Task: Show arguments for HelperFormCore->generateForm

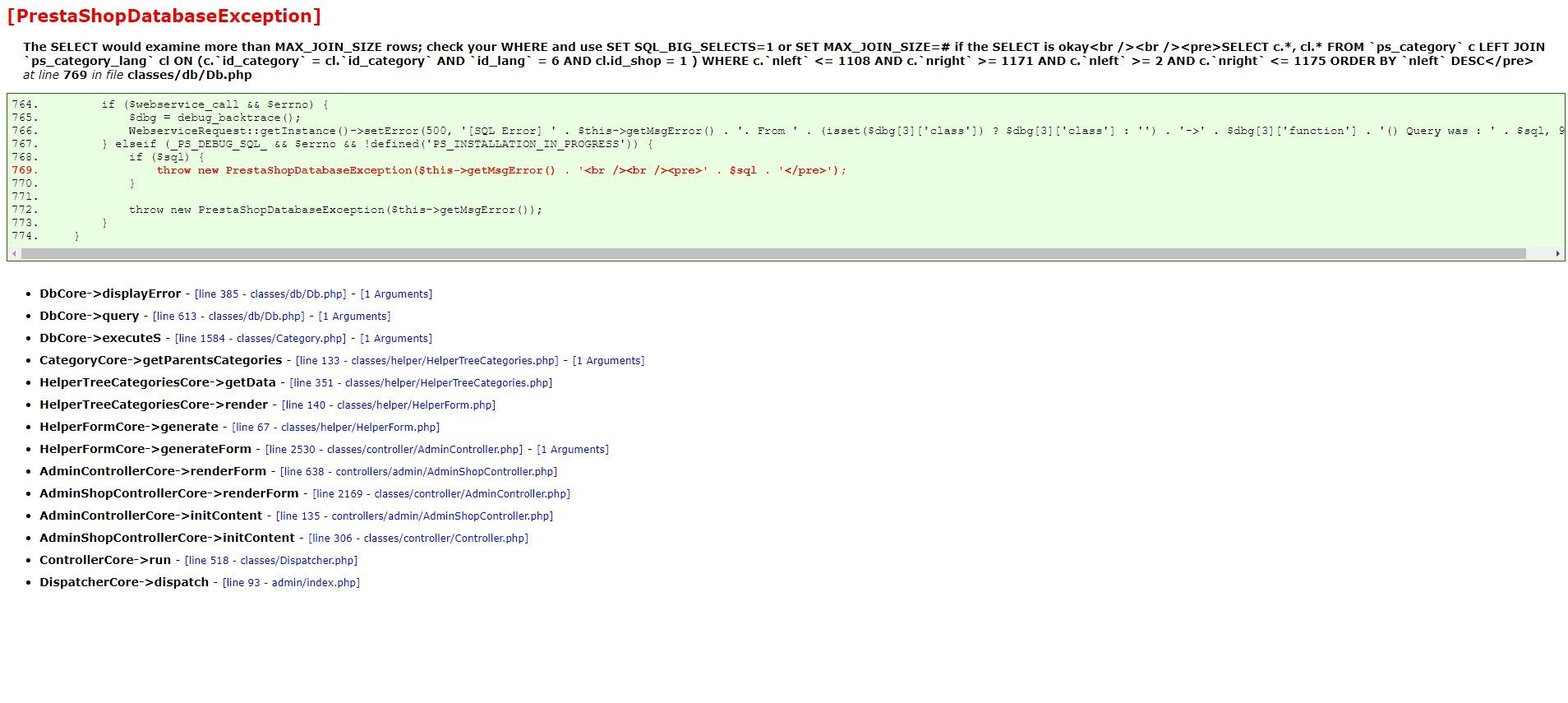Action: 573,450
